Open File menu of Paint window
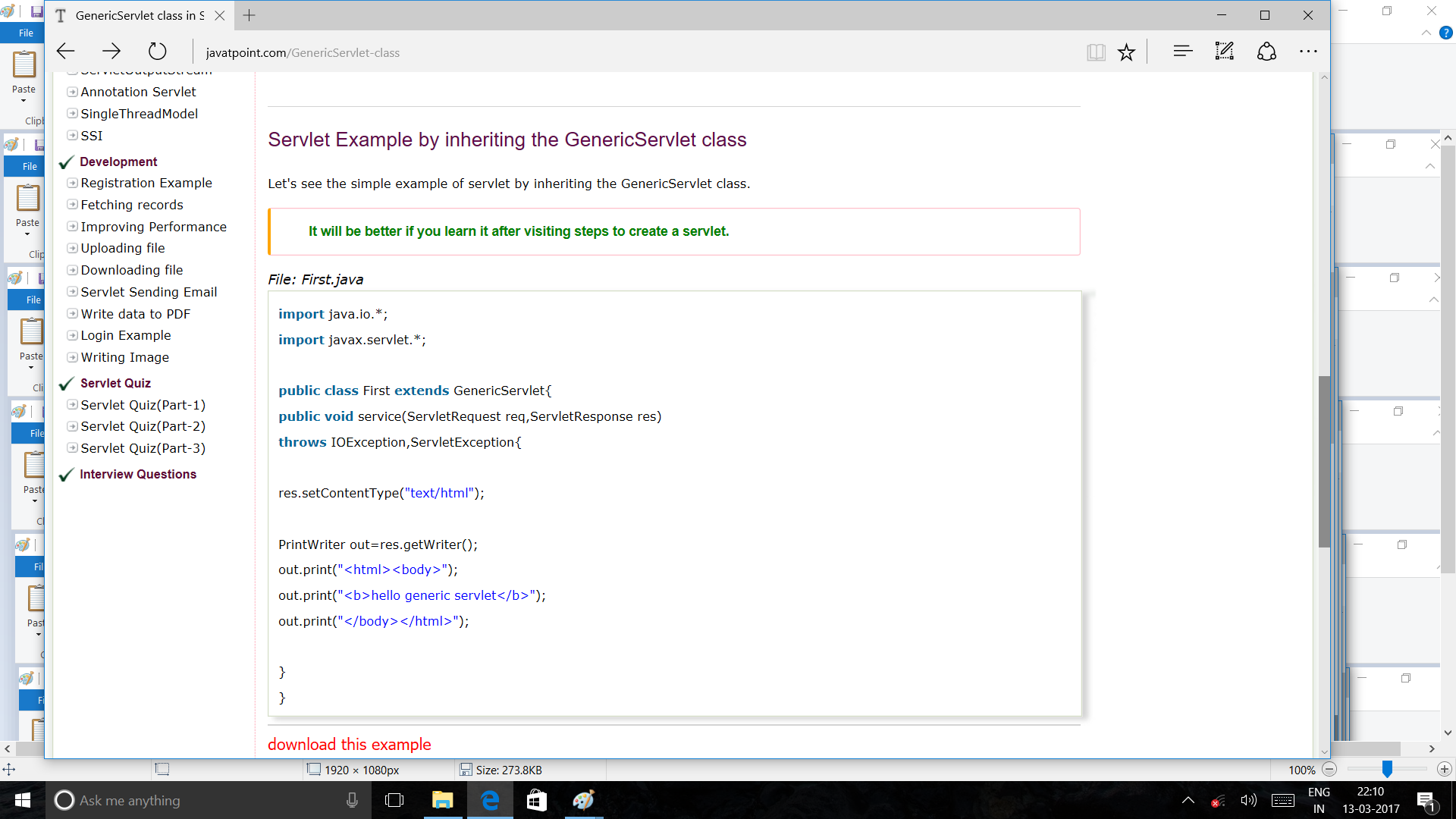This screenshot has height=819, width=1456. coord(26,33)
